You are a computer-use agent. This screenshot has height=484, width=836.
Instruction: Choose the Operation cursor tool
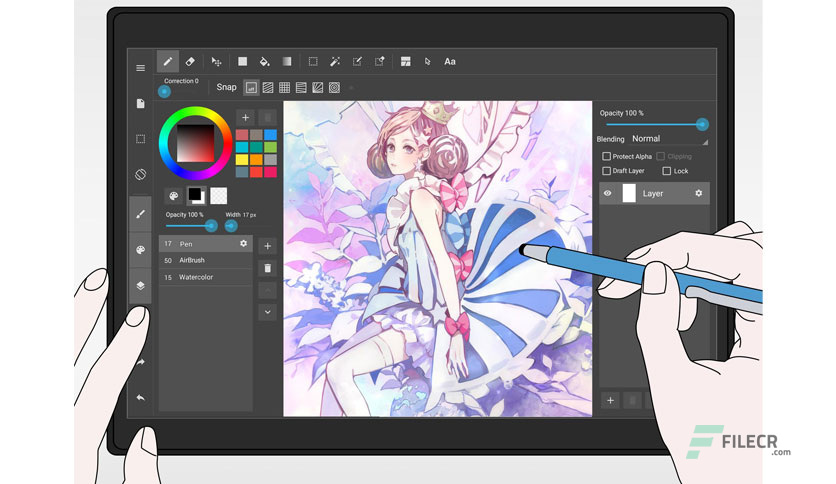[x=427, y=62]
